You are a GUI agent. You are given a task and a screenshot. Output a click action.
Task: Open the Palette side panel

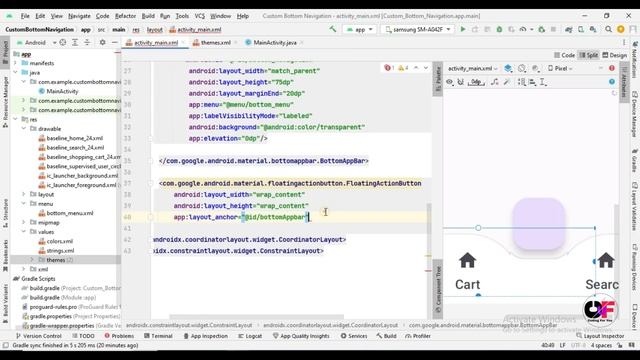pos(438,78)
